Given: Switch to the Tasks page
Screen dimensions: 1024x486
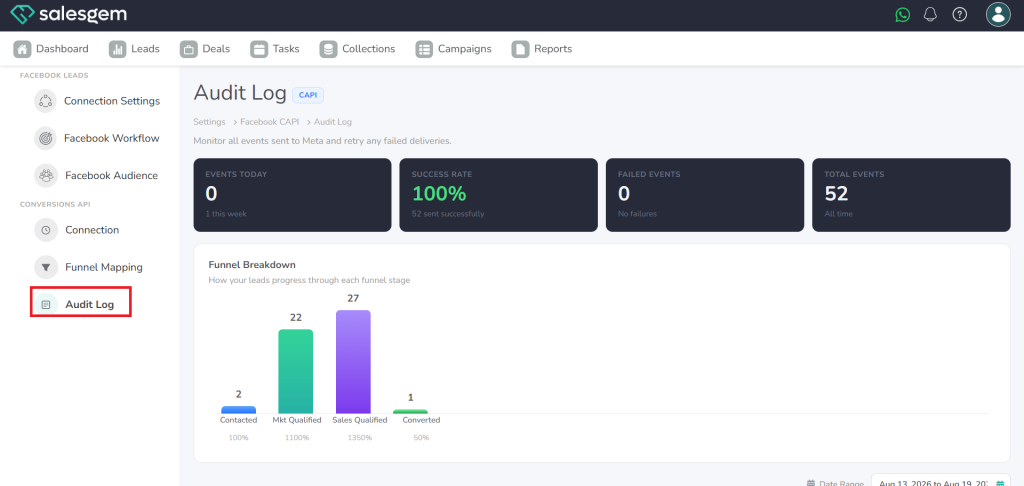Looking at the screenshot, I should tap(275, 49).
